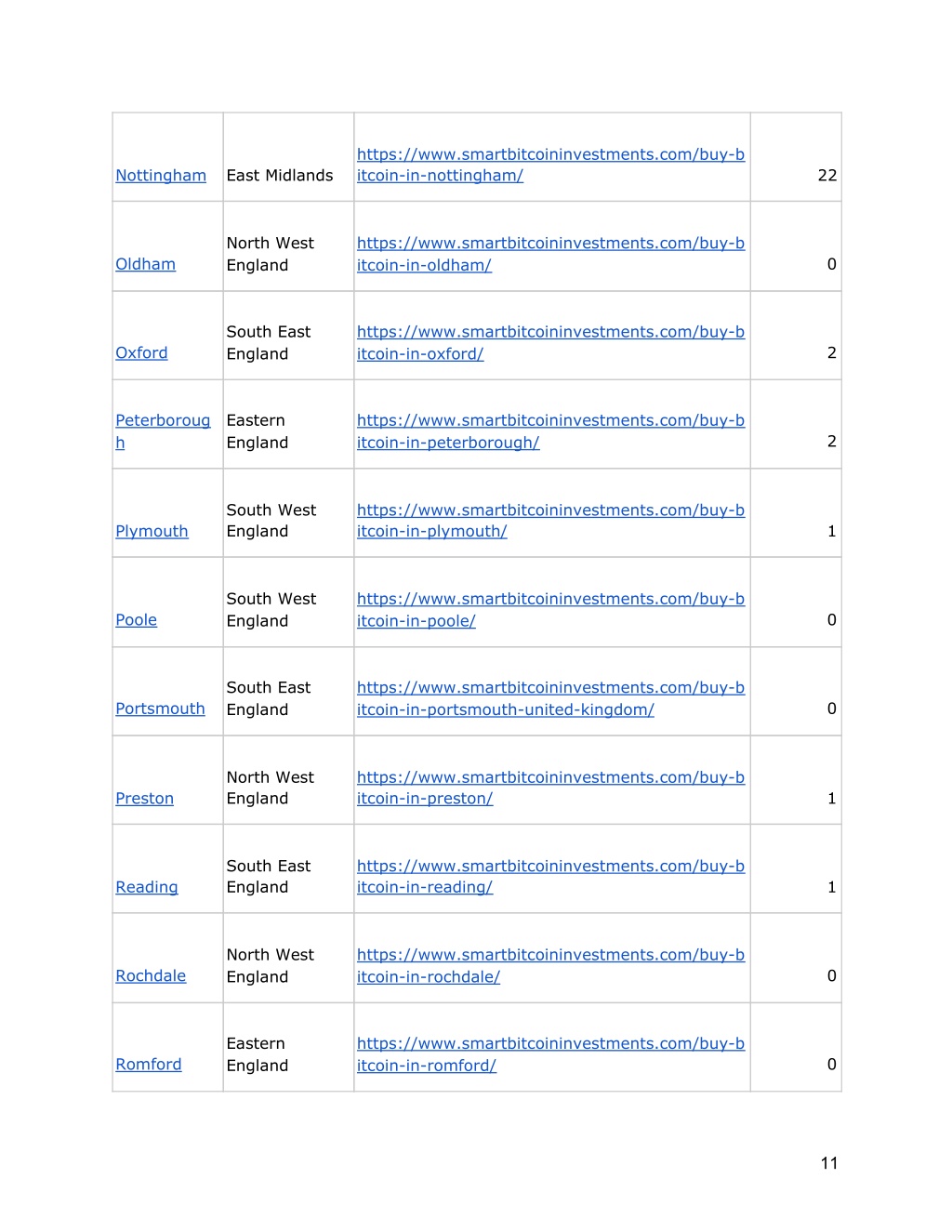Open the buy-bitcoin-in-reading URL

coord(550,877)
